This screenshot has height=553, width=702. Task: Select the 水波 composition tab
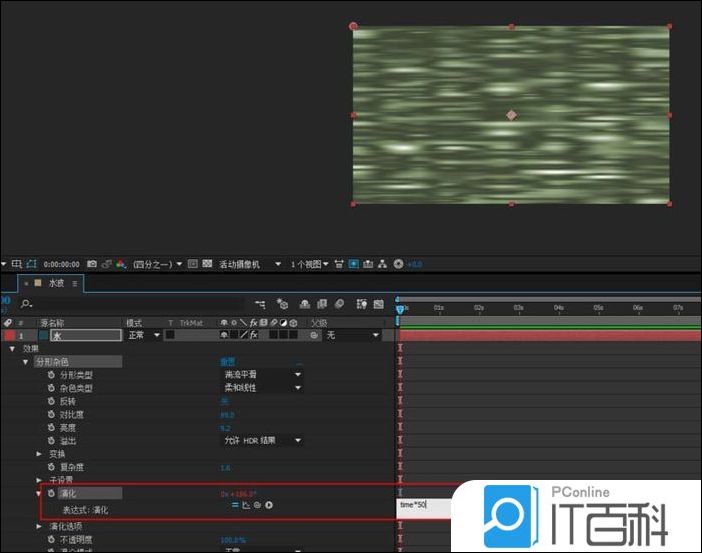point(56,283)
